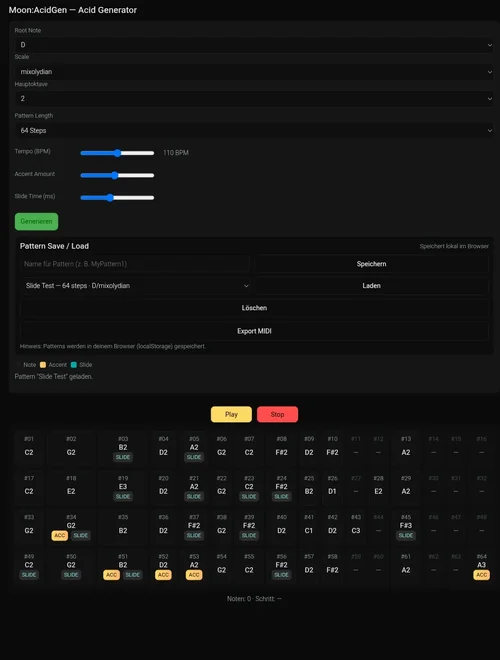Select step #26 with note D1
This screenshot has height=660, width=500.
[x=332, y=487]
